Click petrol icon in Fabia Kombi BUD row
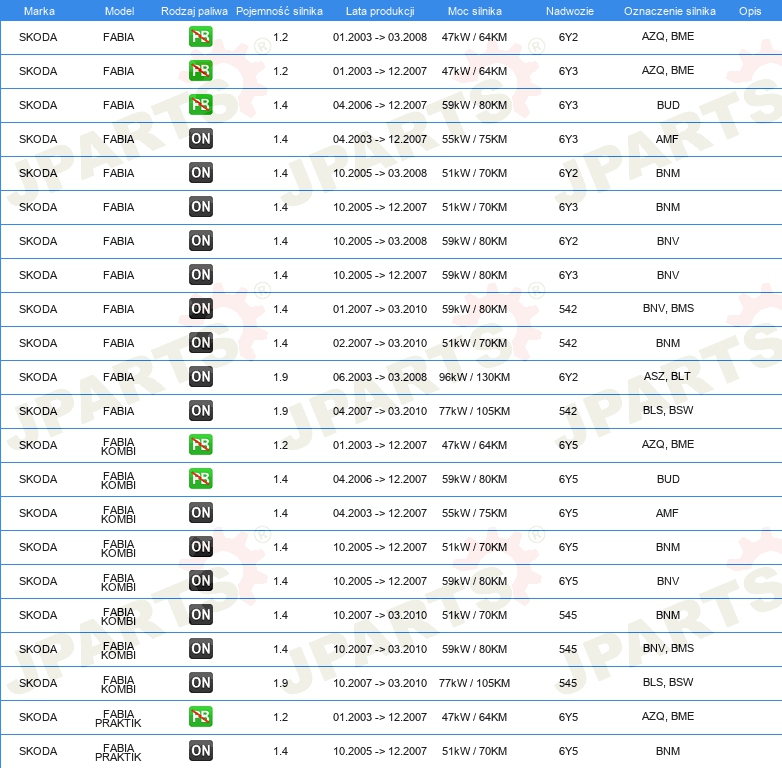This screenshot has width=782, height=768. 200,478
